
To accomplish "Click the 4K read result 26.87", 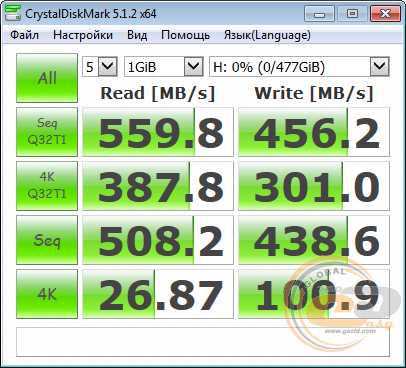I will [158, 294].
